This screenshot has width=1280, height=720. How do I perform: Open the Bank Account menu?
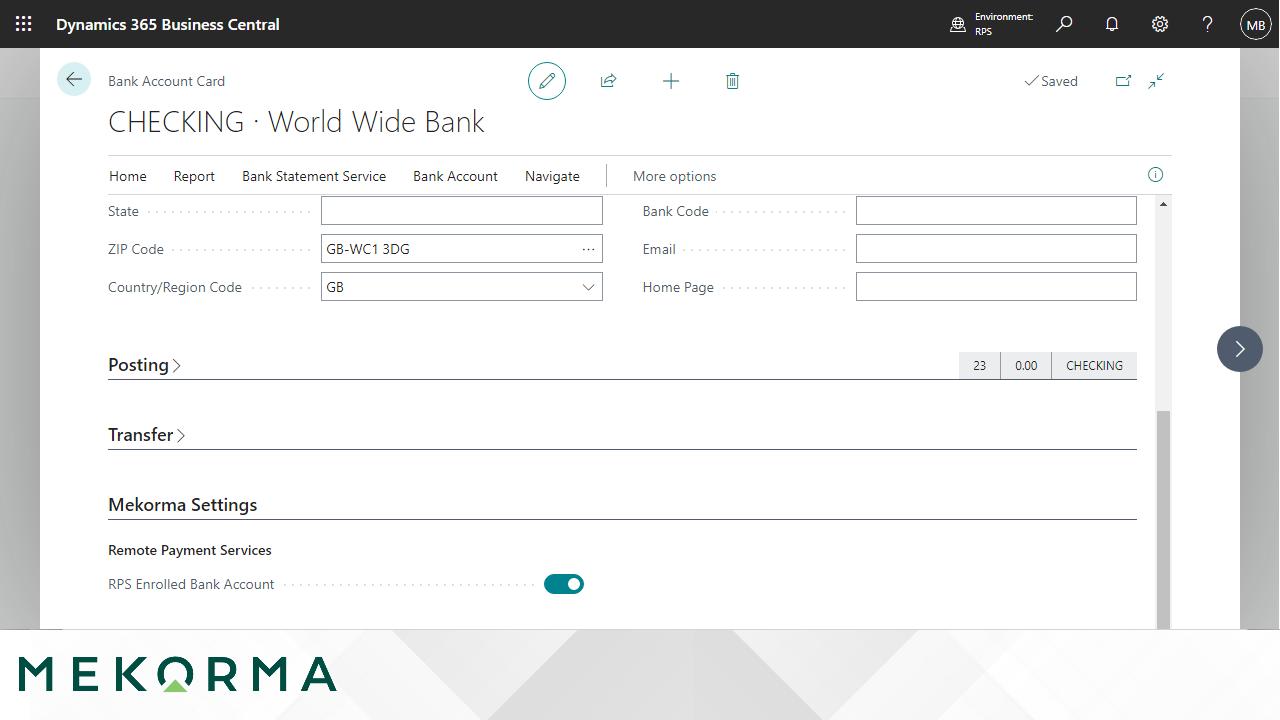[455, 176]
